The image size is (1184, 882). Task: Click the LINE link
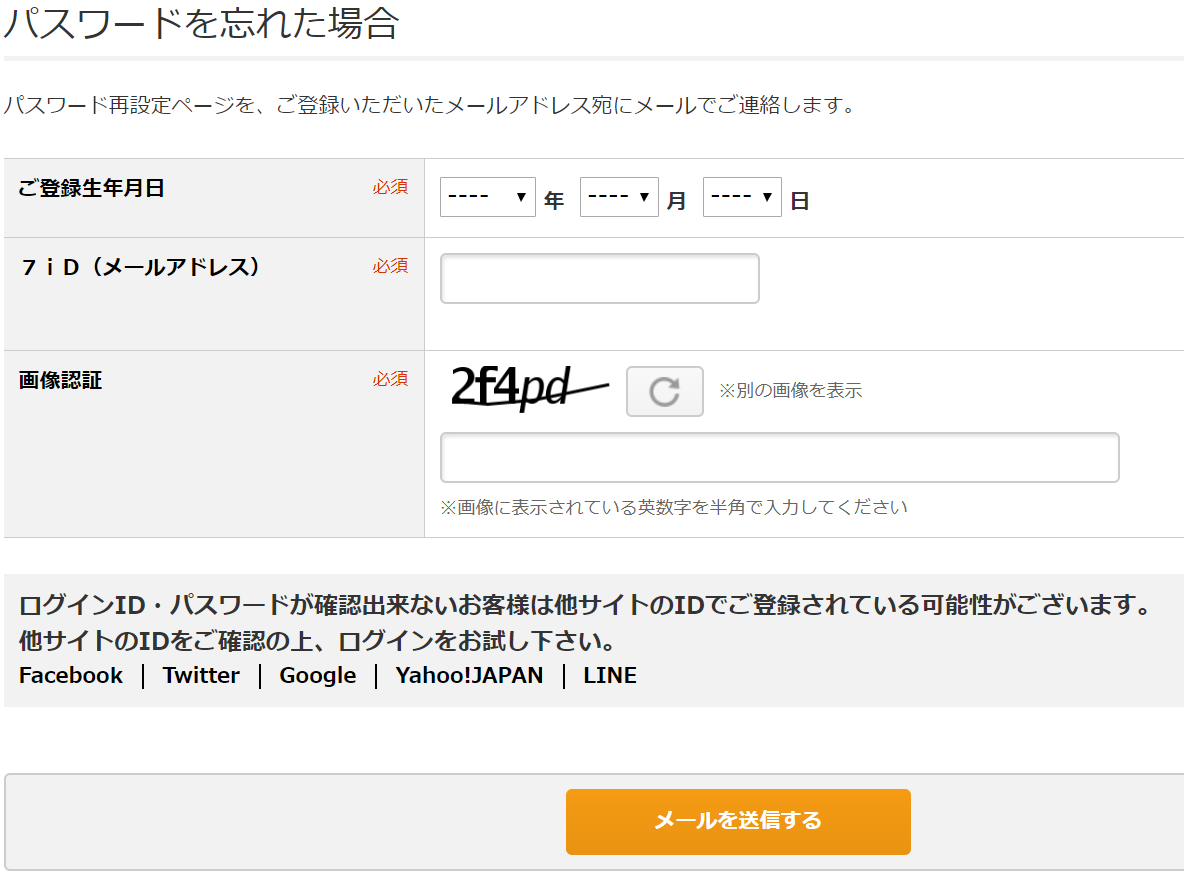[610, 676]
